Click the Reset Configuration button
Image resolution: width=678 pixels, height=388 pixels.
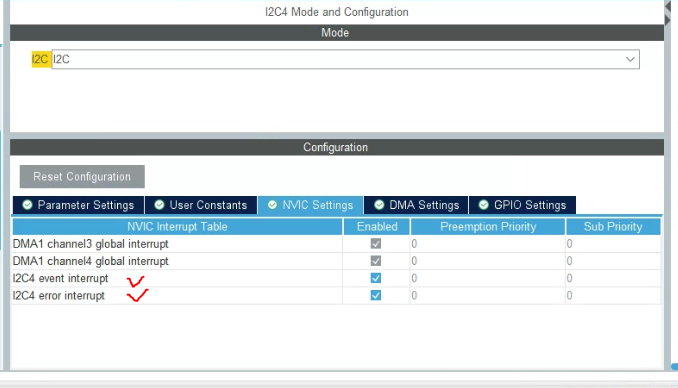82,176
